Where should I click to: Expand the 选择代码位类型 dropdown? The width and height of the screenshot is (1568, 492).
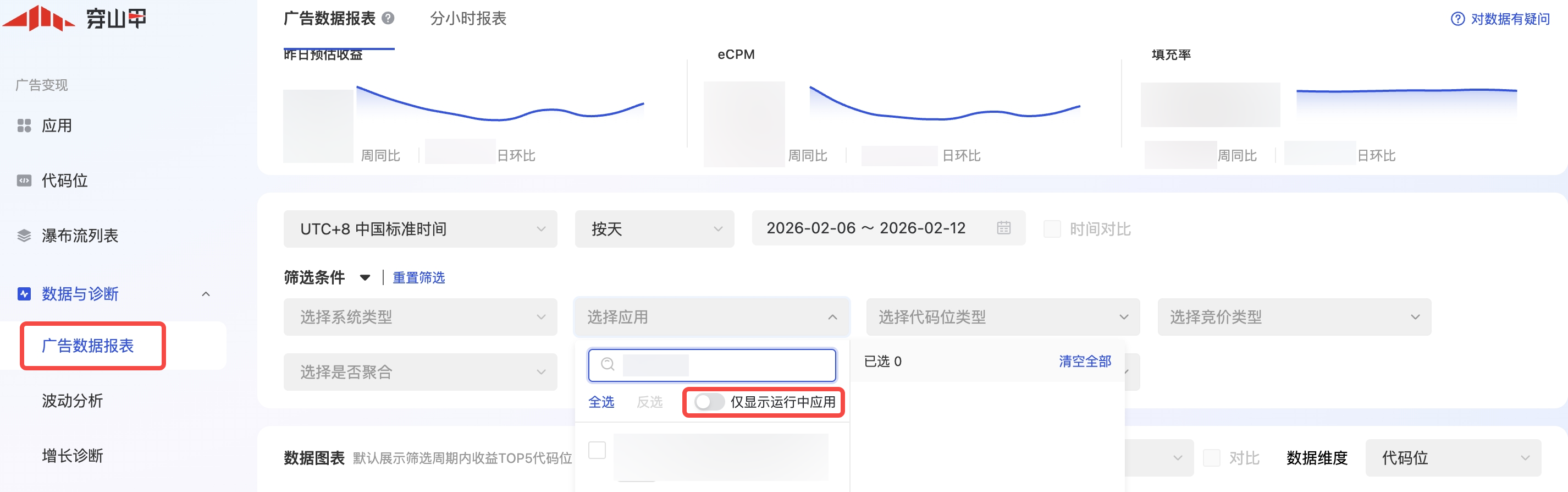pyautogui.click(x=1002, y=317)
